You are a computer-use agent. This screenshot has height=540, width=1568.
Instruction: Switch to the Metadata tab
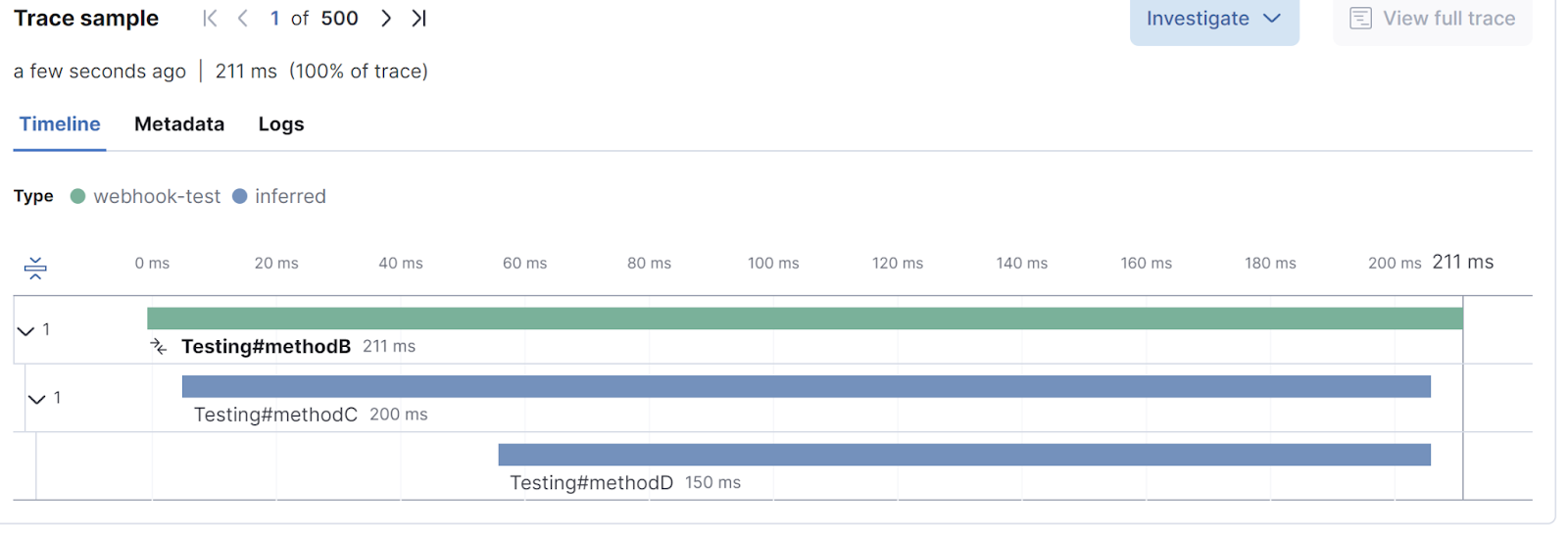179,124
